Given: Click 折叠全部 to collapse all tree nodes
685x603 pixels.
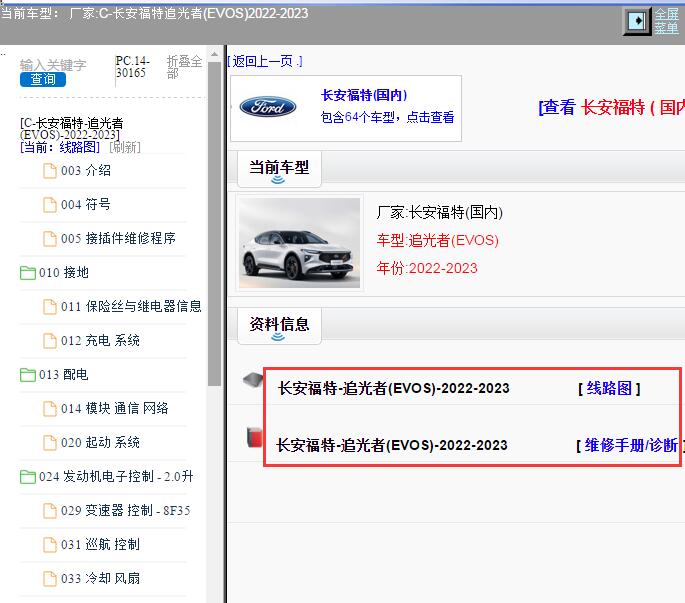Looking at the screenshot, I should (x=184, y=67).
